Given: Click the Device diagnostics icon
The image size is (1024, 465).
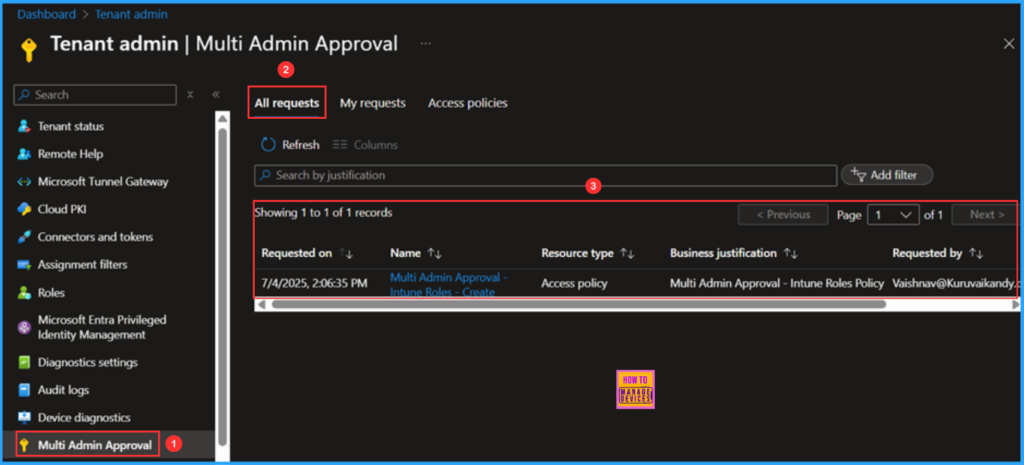Looking at the screenshot, I should tap(24, 417).
